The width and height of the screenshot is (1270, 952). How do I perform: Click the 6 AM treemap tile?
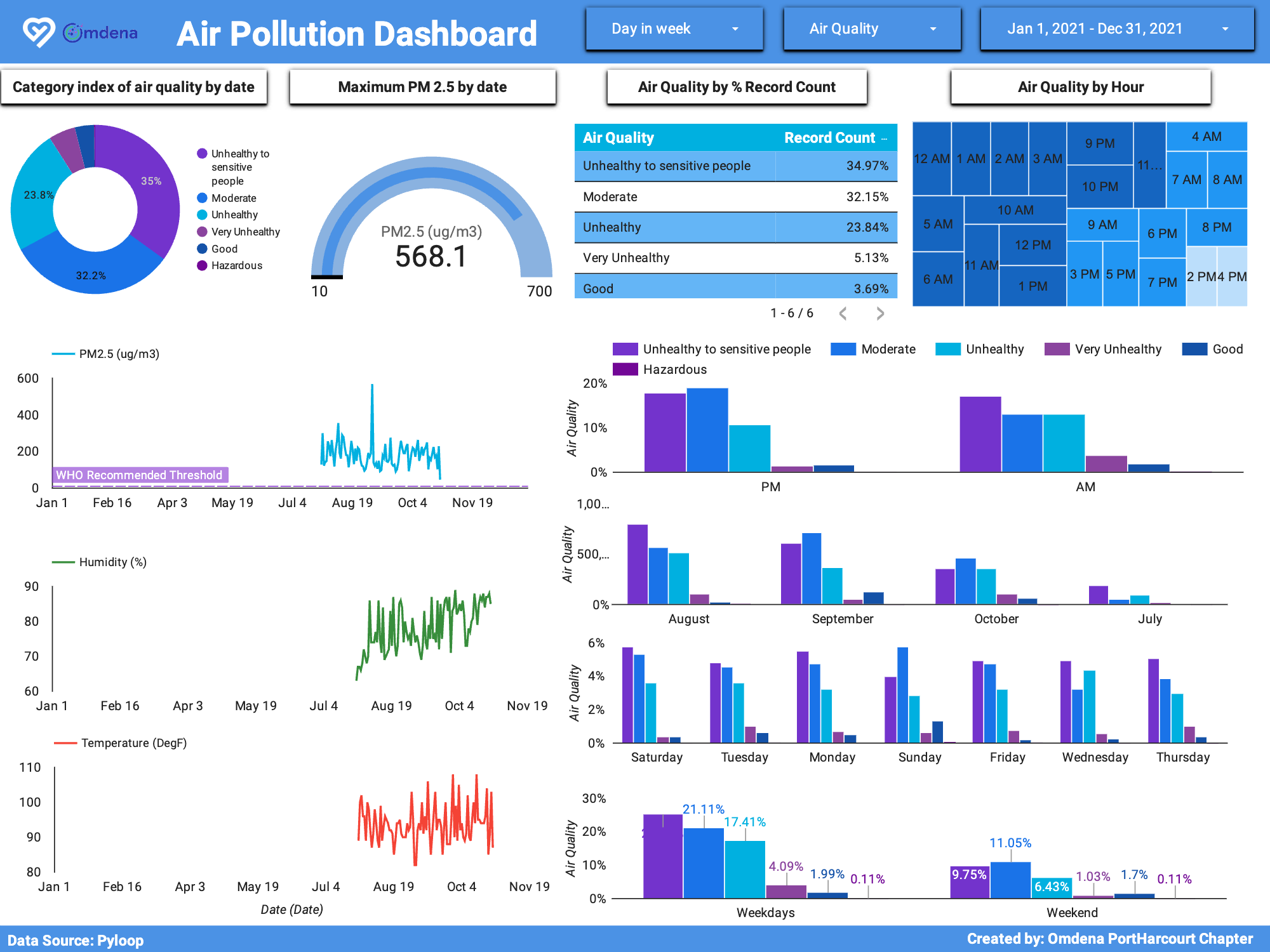pyautogui.click(x=938, y=279)
